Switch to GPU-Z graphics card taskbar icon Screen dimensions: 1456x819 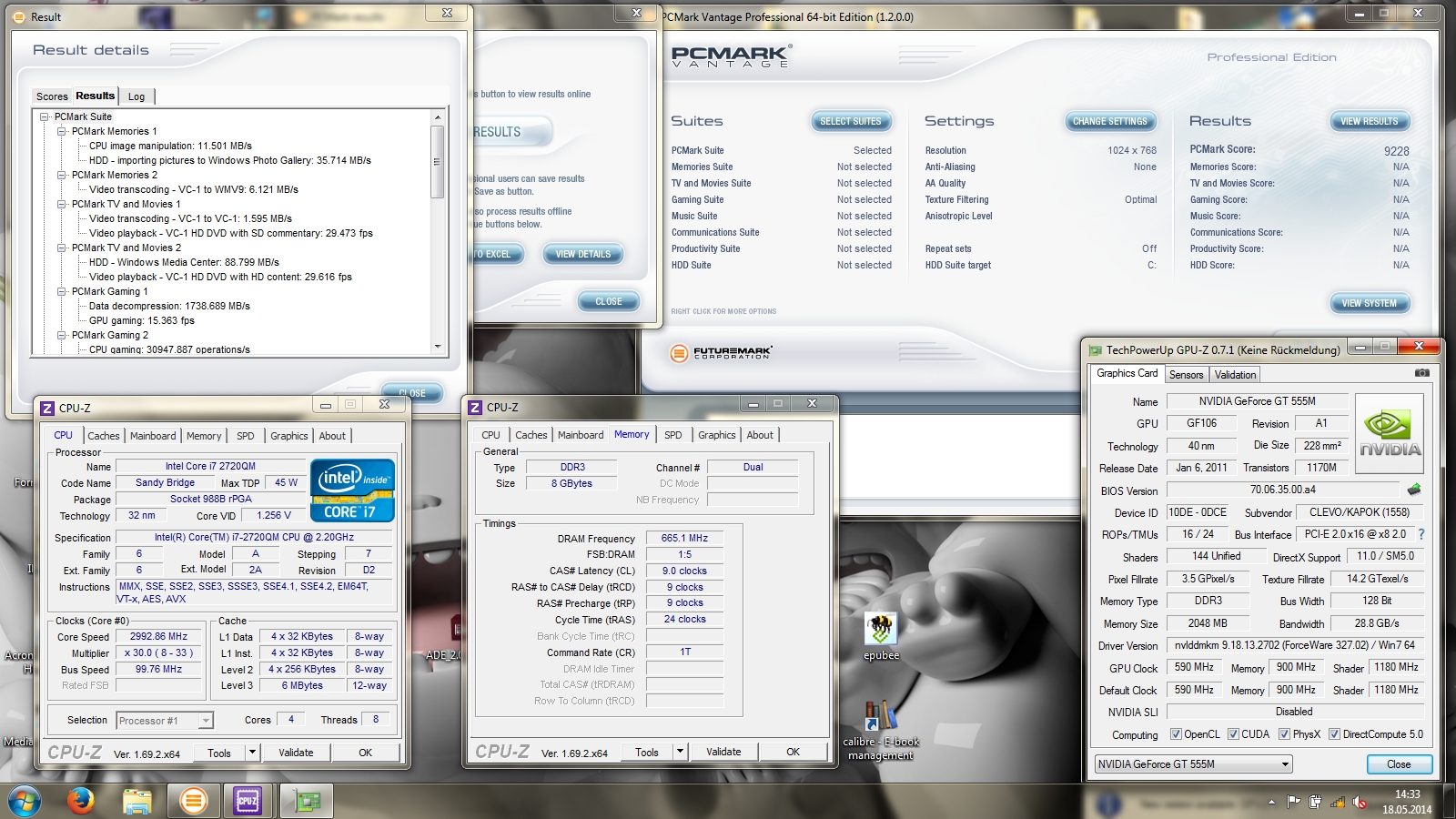(x=307, y=801)
